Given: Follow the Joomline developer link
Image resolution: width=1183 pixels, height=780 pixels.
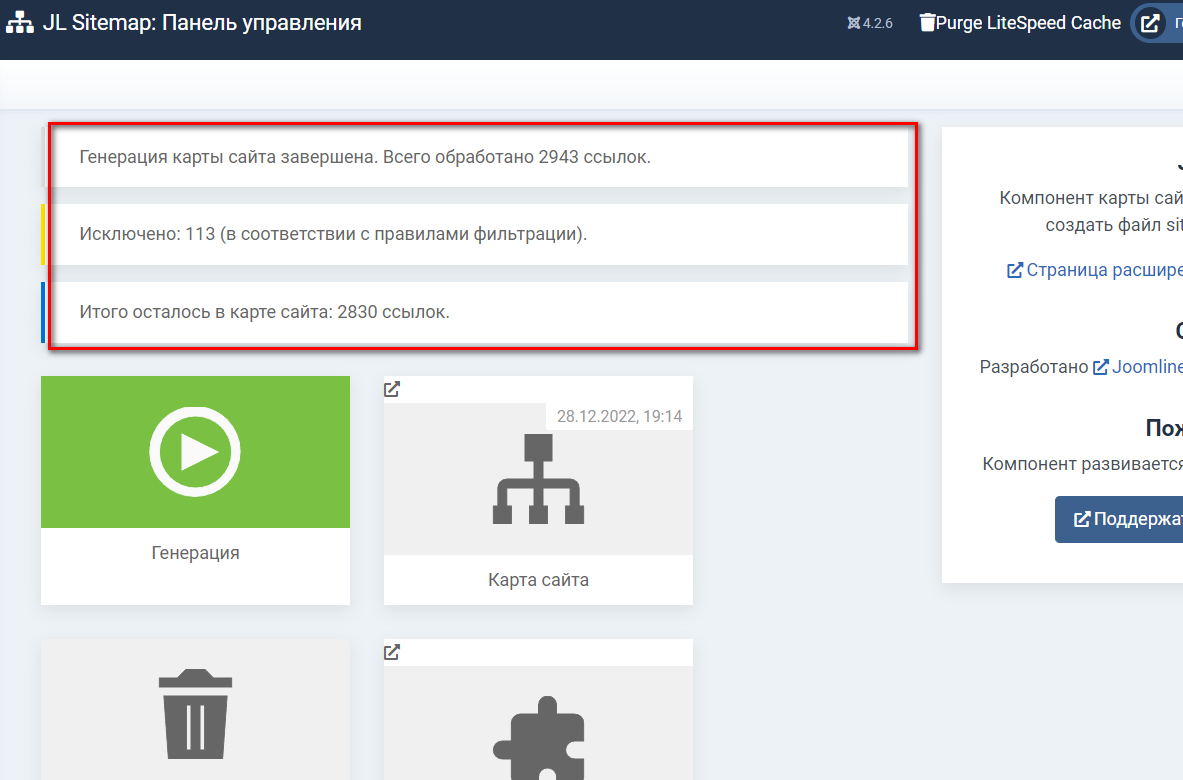Looking at the screenshot, I should coord(1140,367).
